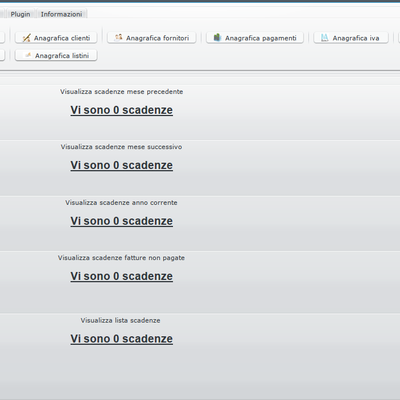This screenshot has height=400, width=400.
Task: Click the cut-off button left of Anagrafica clienti
Action: click(2, 38)
